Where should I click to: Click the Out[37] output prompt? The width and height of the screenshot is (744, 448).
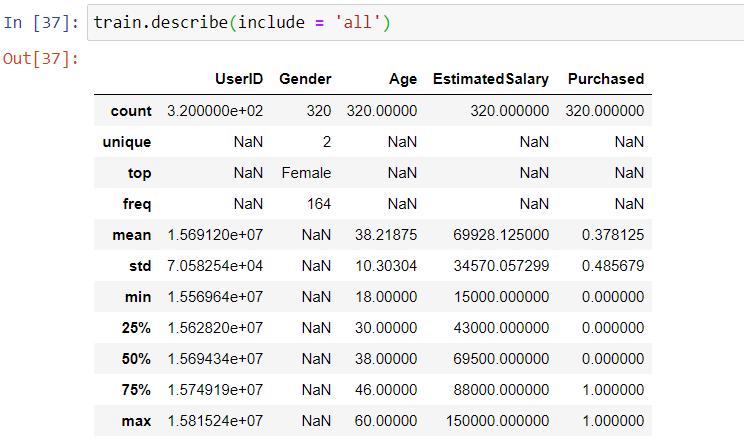[x=41, y=58]
